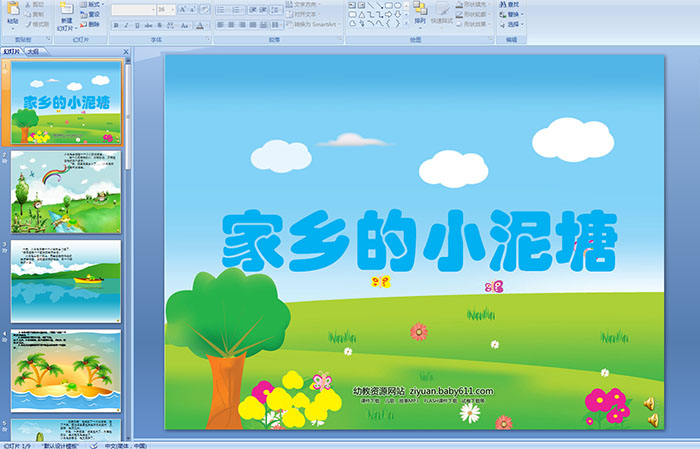Open the line spacing dropdown
This screenshot has width=700, height=449.
coord(276,10)
